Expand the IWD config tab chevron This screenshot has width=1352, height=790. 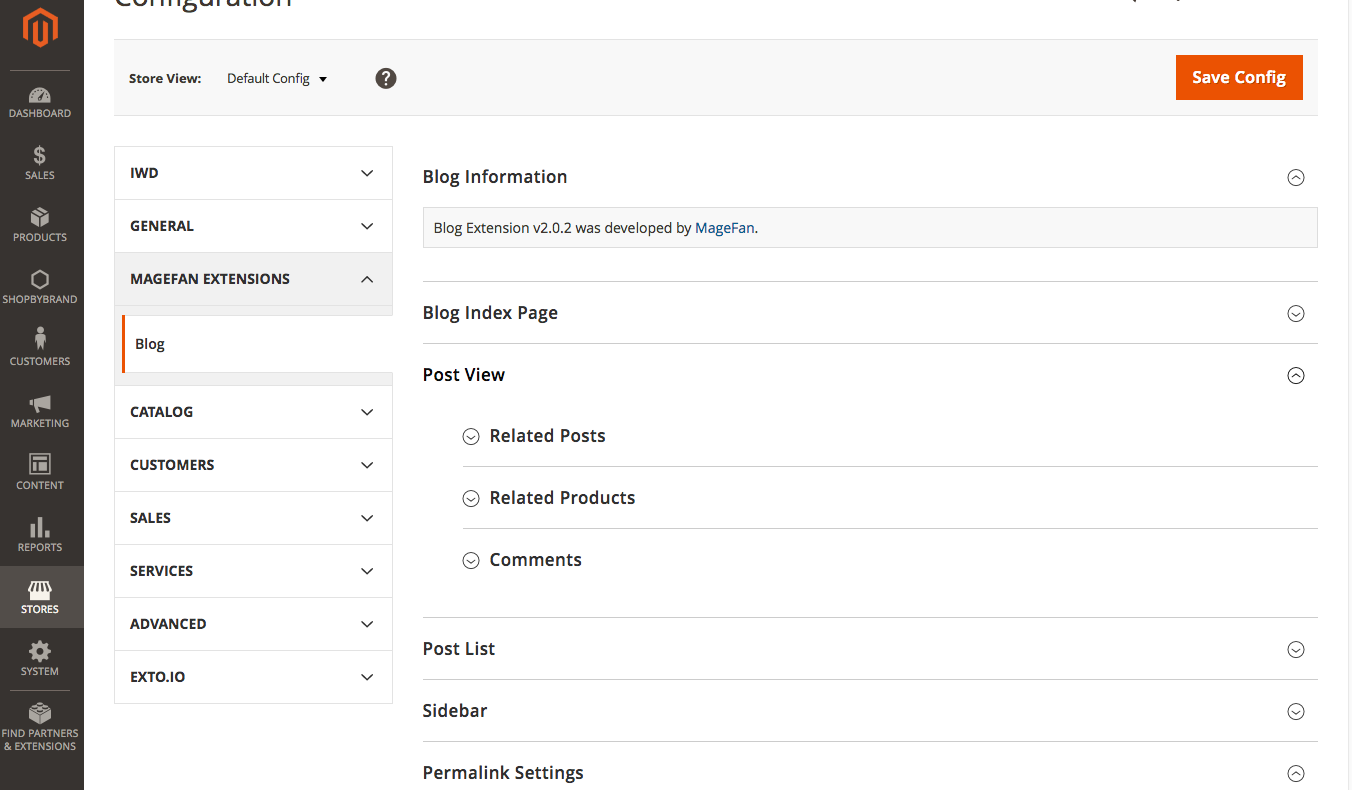367,173
